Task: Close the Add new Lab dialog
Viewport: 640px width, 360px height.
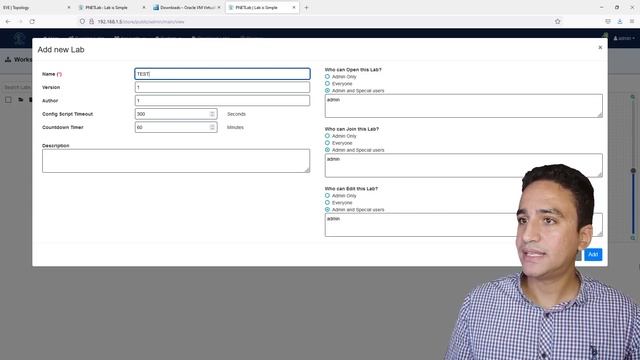Action: point(600,48)
